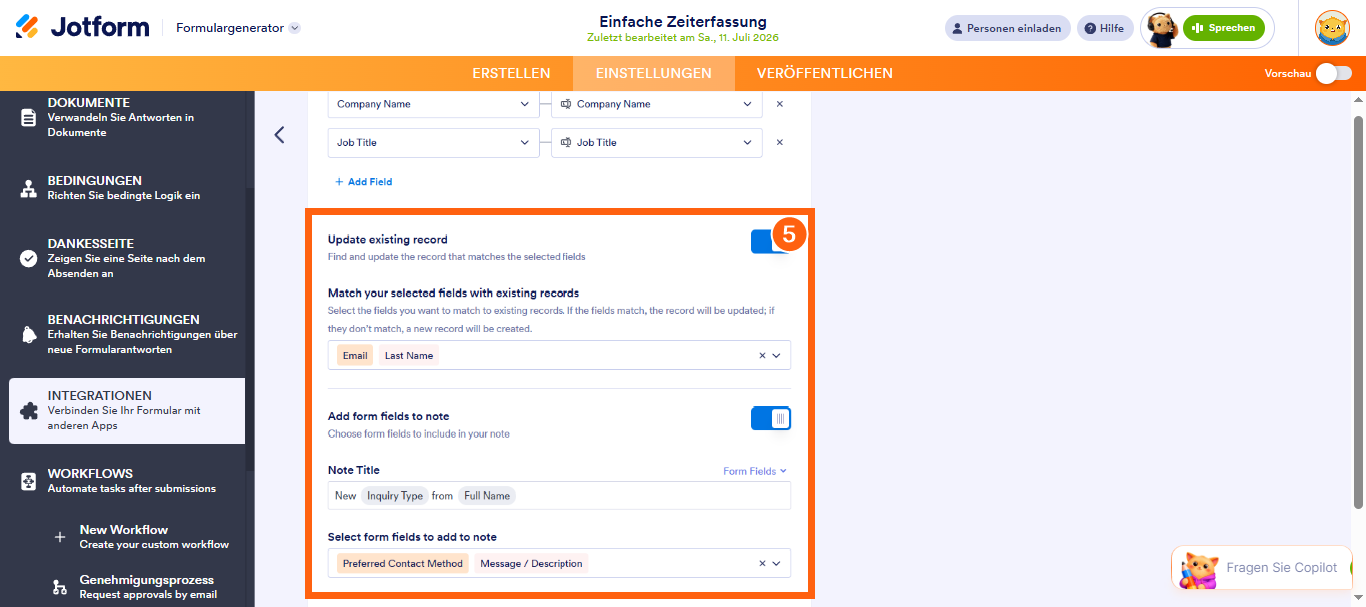Click the Inquiry Type tag in Note Title
Screen dimensions: 1366x607
coord(395,495)
